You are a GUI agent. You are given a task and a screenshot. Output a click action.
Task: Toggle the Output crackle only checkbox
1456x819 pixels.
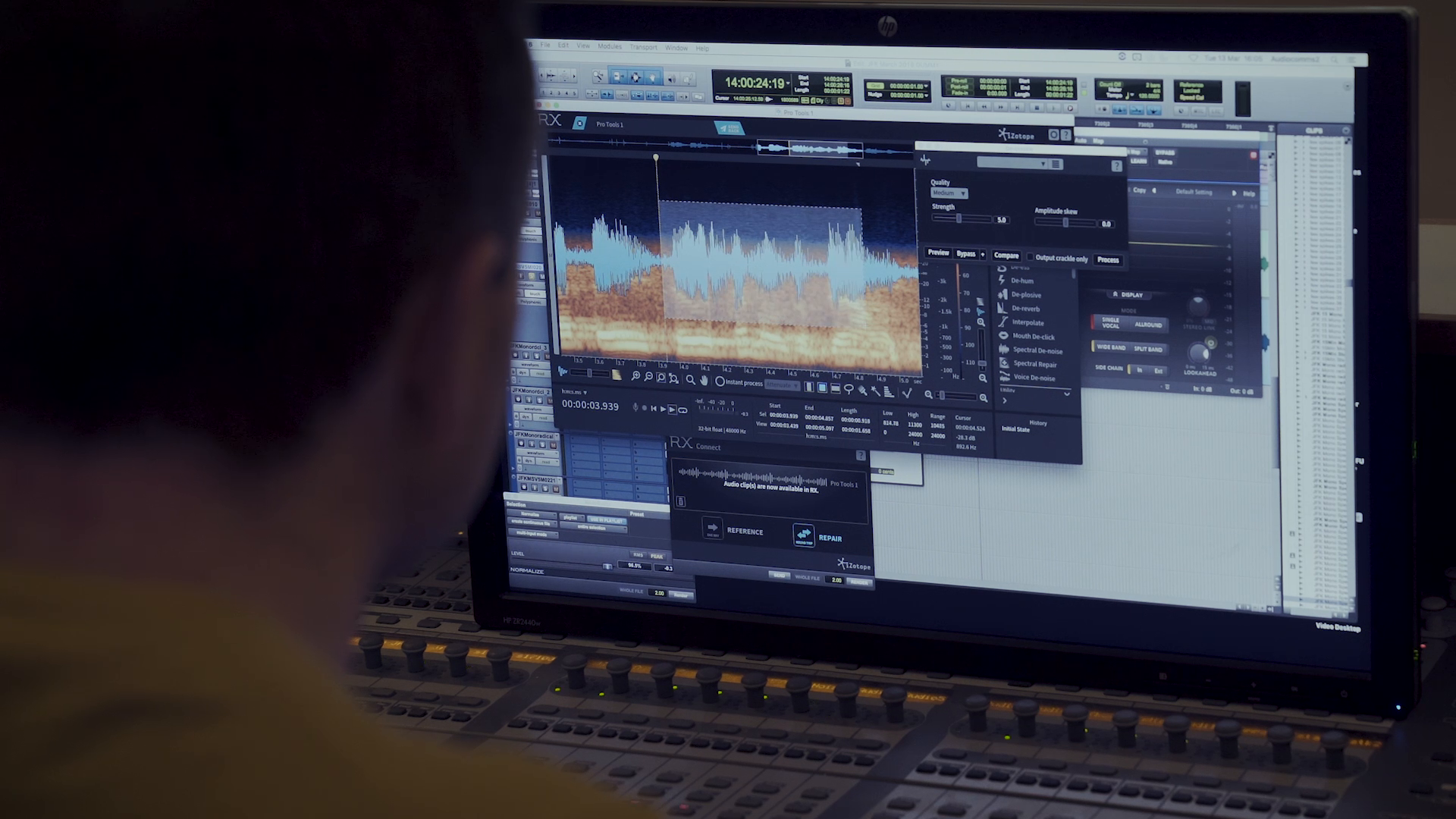[1030, 256]
